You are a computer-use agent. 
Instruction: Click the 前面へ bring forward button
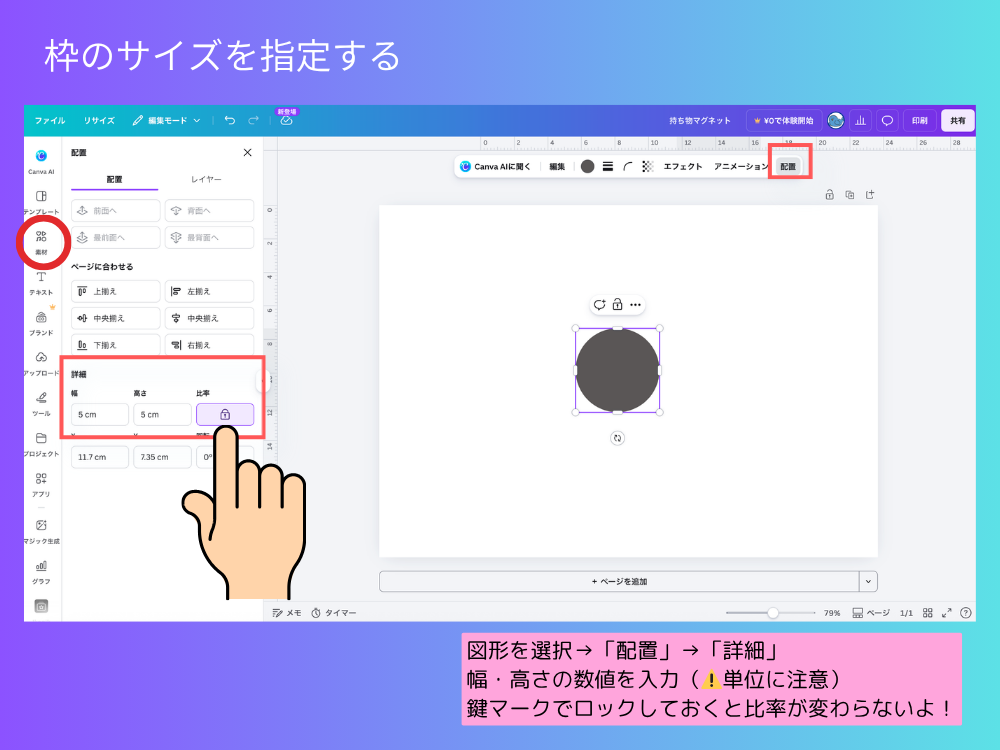[x=115, y=210]
